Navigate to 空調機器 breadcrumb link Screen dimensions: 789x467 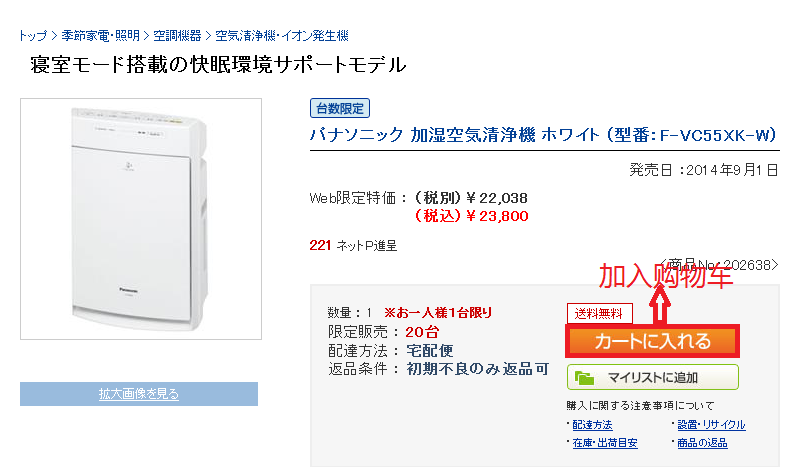[177, 35]
